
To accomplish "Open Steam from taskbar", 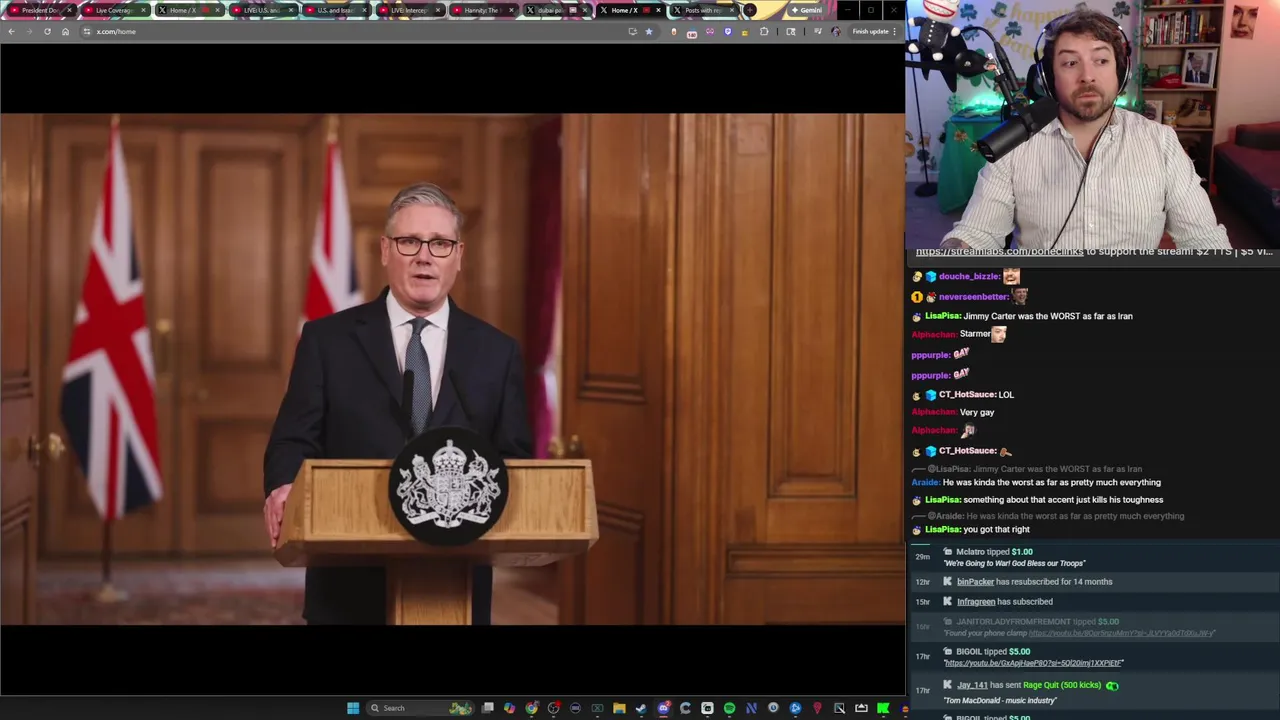I will click(x=641, y=708).
